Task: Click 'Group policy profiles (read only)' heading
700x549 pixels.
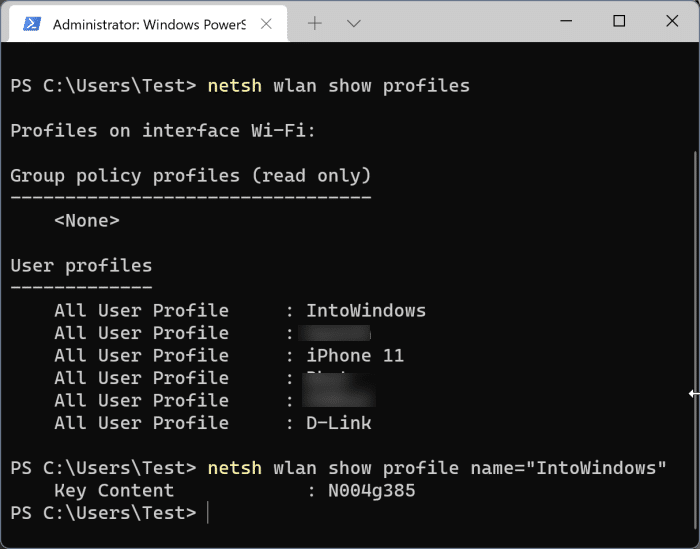Action: 191,176
